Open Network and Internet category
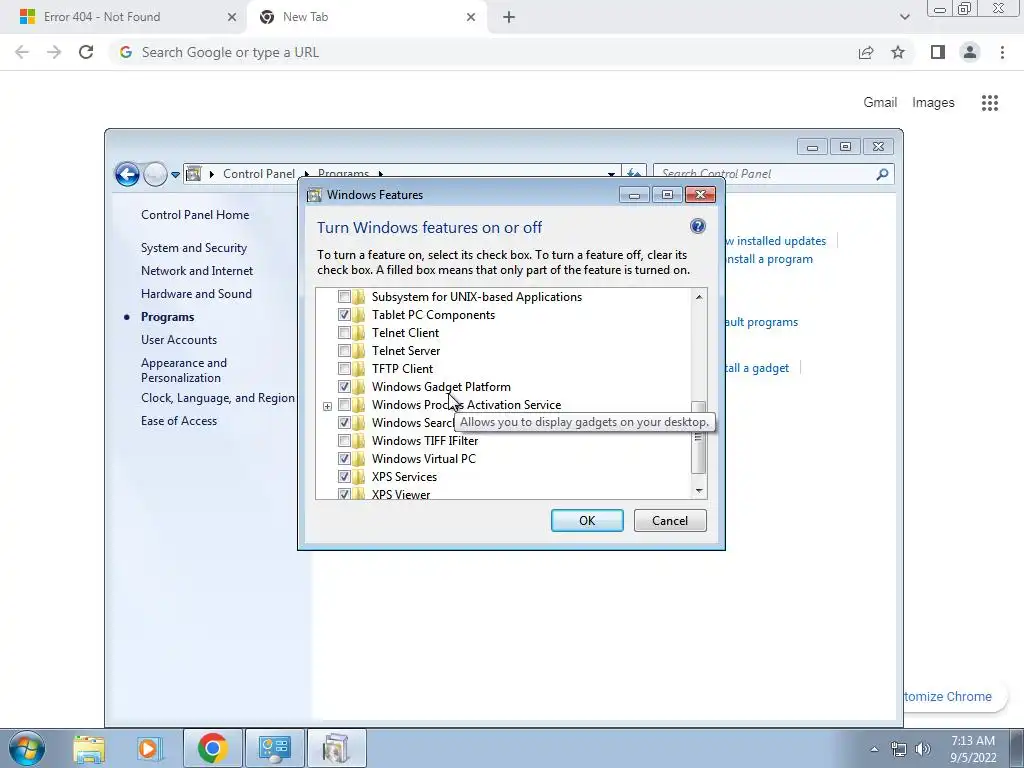1024x768 pixels. (x=197, y=270)
